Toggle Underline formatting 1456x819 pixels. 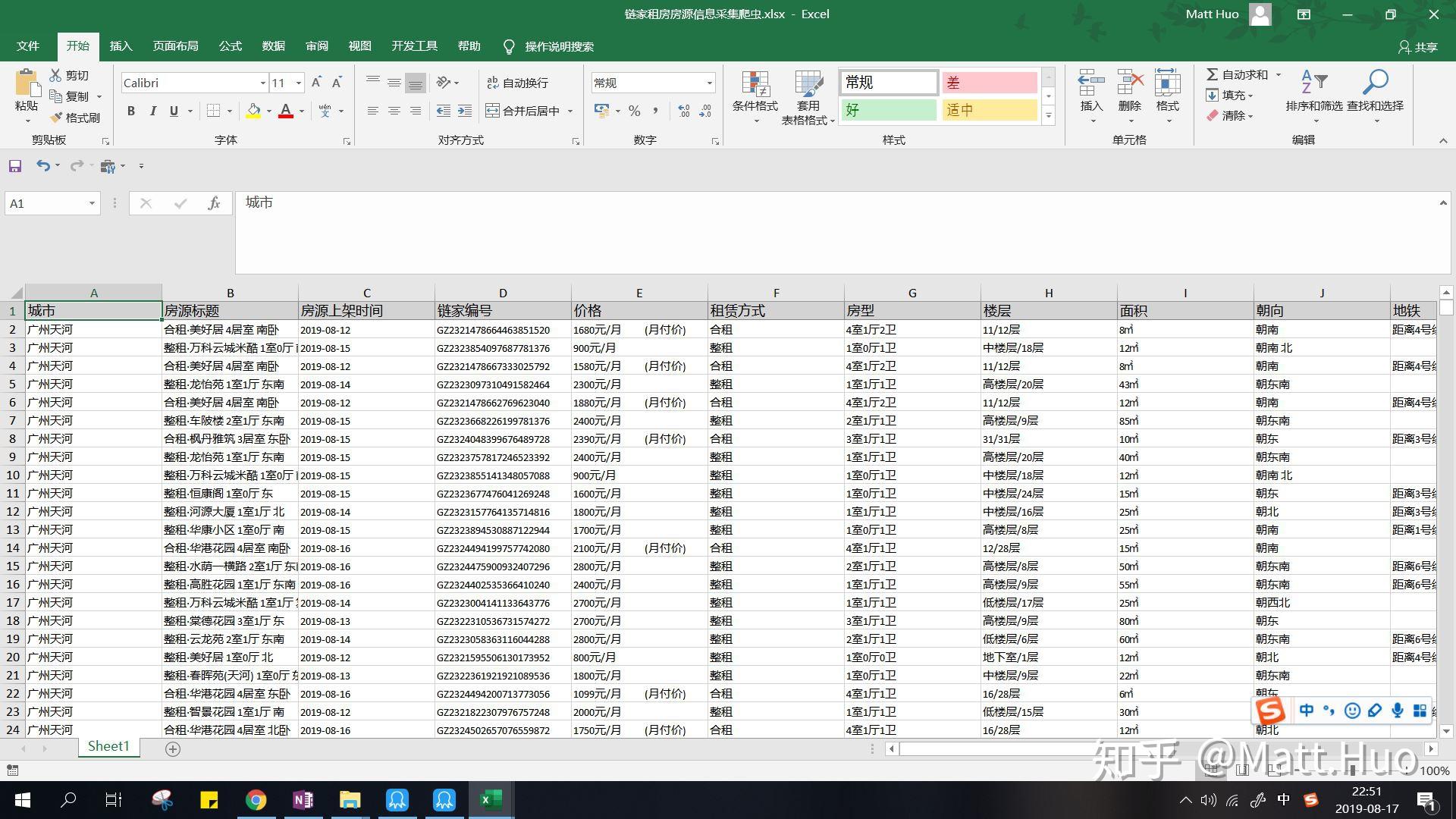click(174, 111)
